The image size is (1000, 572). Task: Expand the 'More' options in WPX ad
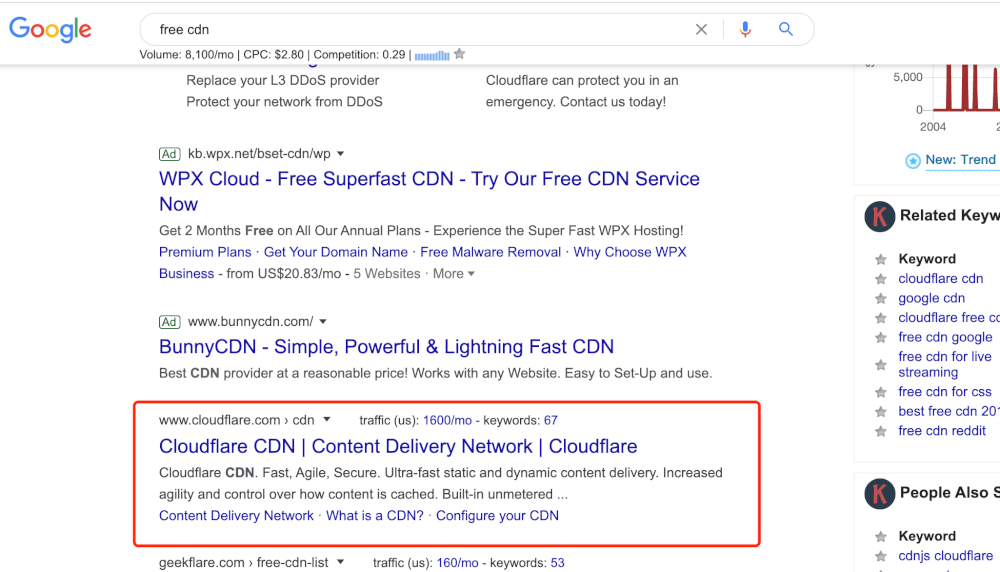(454, 274)
